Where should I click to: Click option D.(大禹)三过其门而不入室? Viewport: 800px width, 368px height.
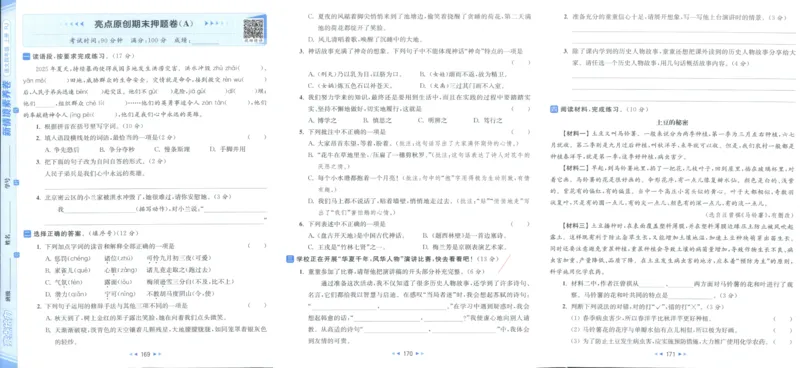(x=462, y=86)
